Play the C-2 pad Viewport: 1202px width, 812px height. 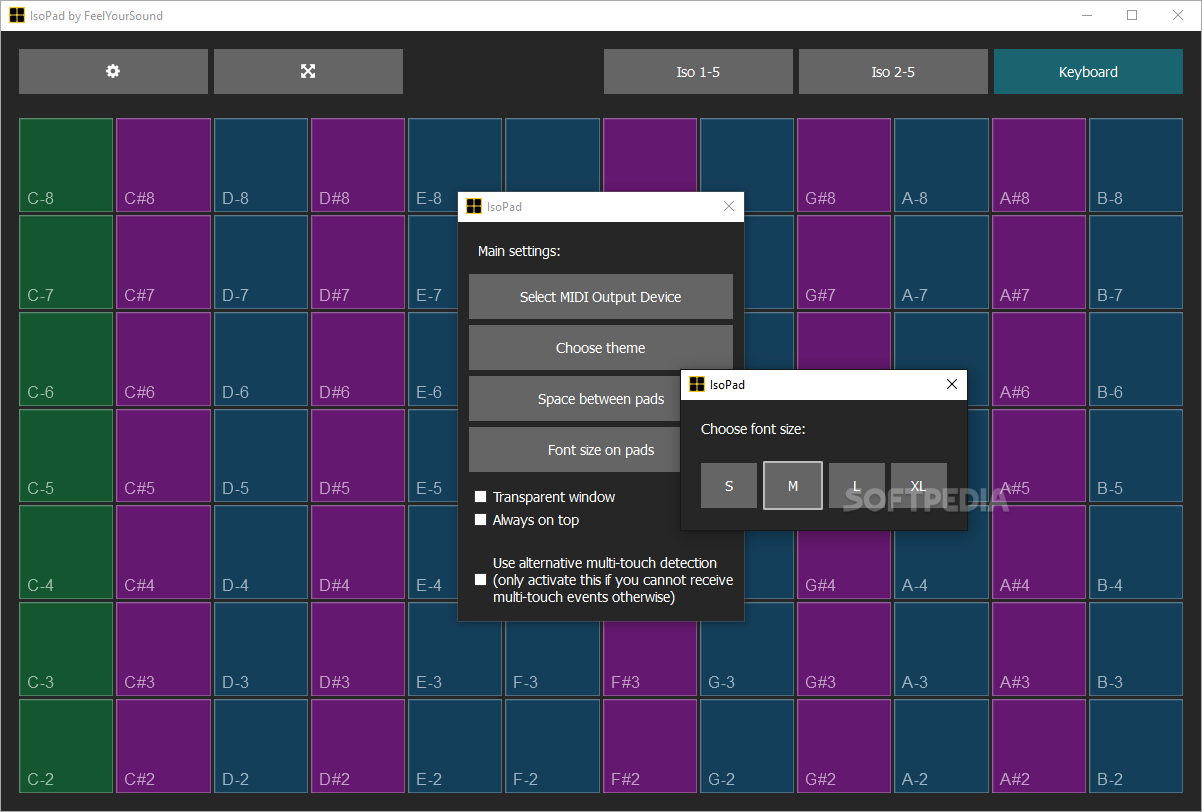tap(66, 747)
